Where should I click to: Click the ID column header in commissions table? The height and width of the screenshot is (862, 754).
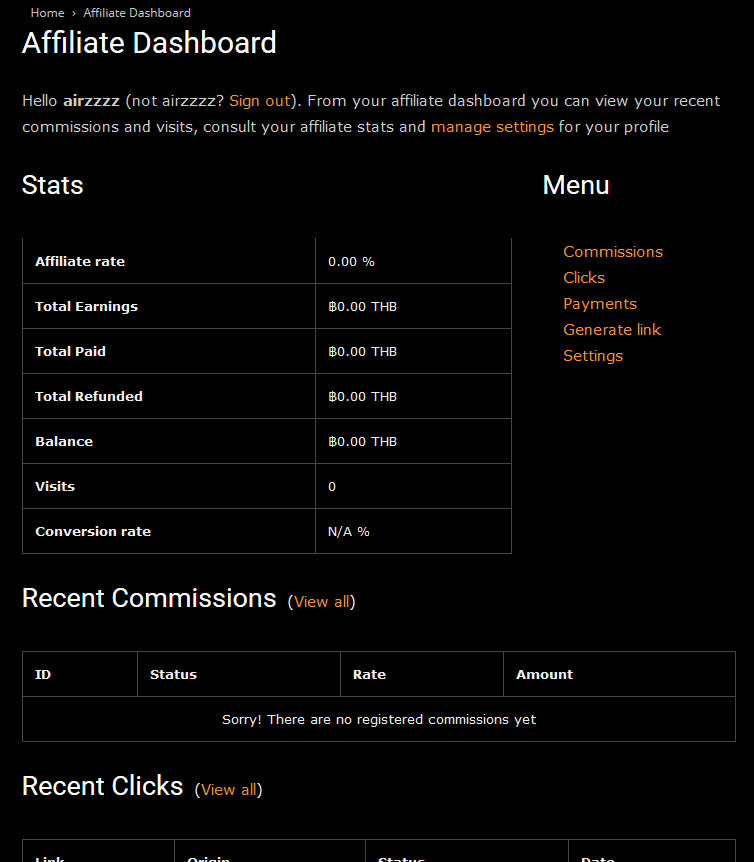(43, 675)
